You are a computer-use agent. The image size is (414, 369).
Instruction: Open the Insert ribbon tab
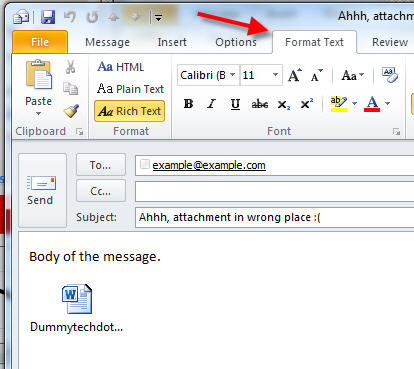coord(172,42)
